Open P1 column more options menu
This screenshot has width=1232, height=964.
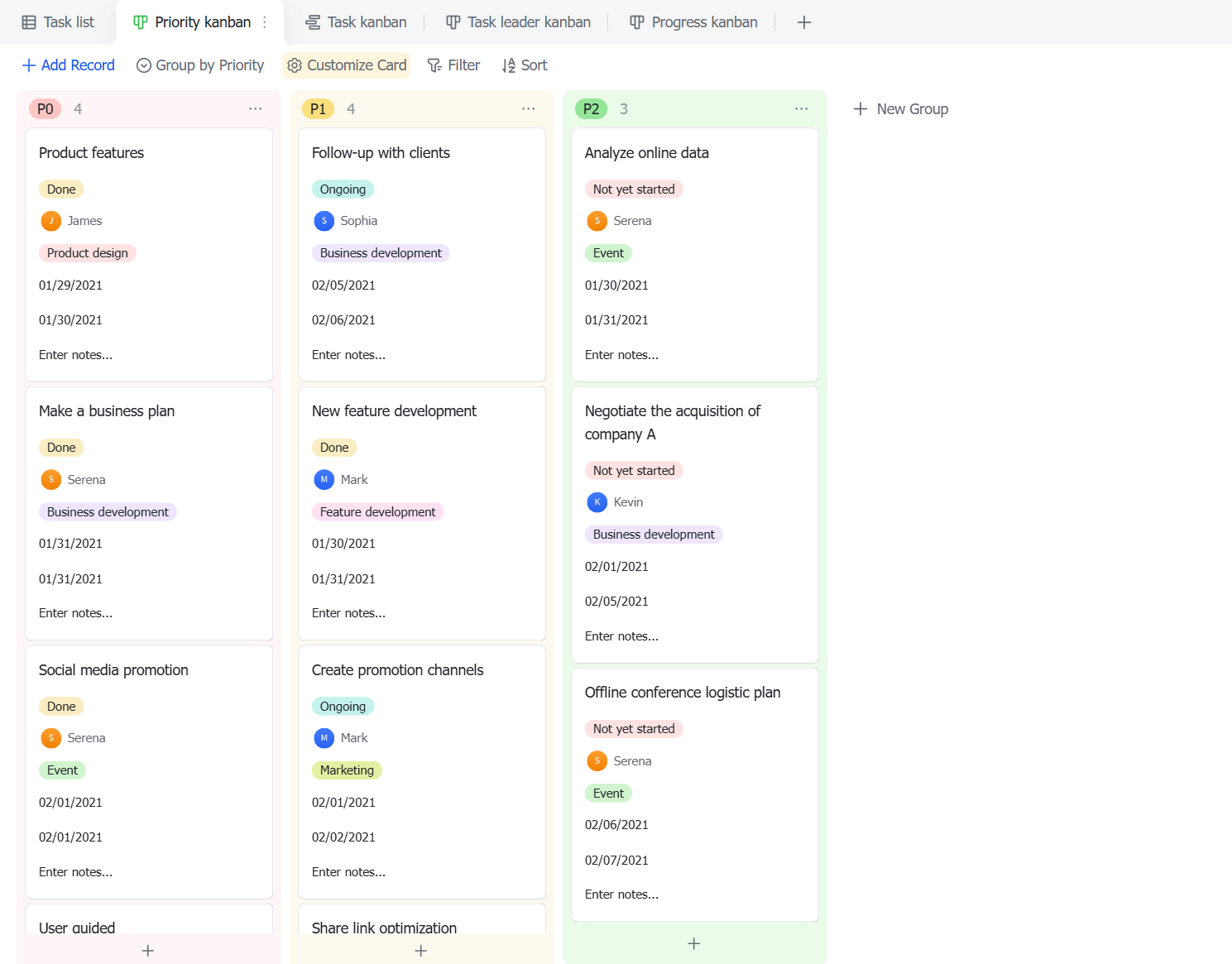click(529, 109)
